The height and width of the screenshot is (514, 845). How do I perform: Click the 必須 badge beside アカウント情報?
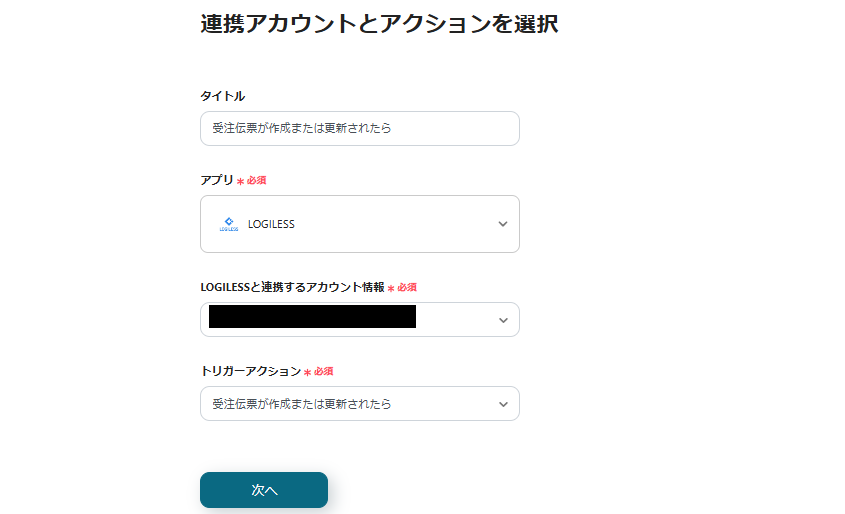point(407,287)
